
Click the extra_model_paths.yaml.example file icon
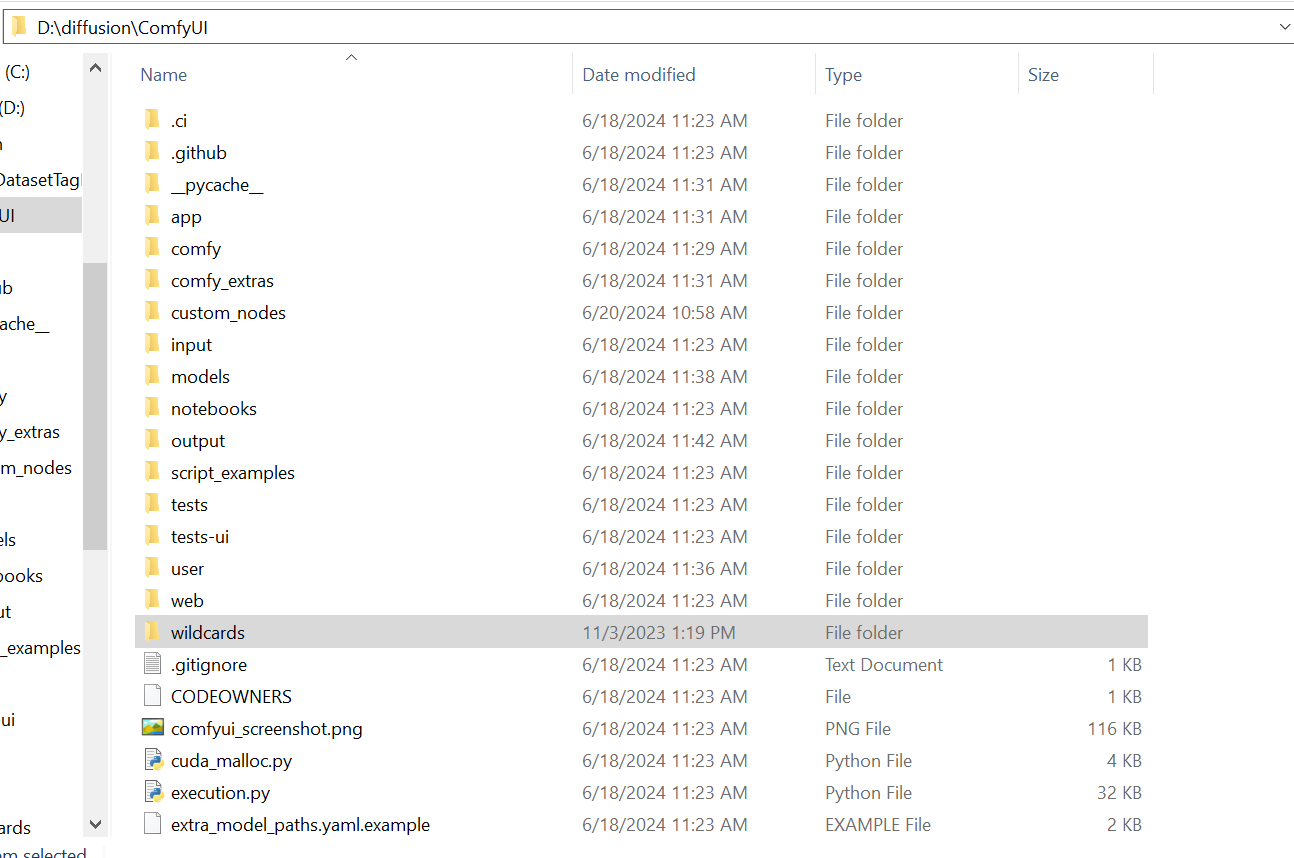[152, 824]
